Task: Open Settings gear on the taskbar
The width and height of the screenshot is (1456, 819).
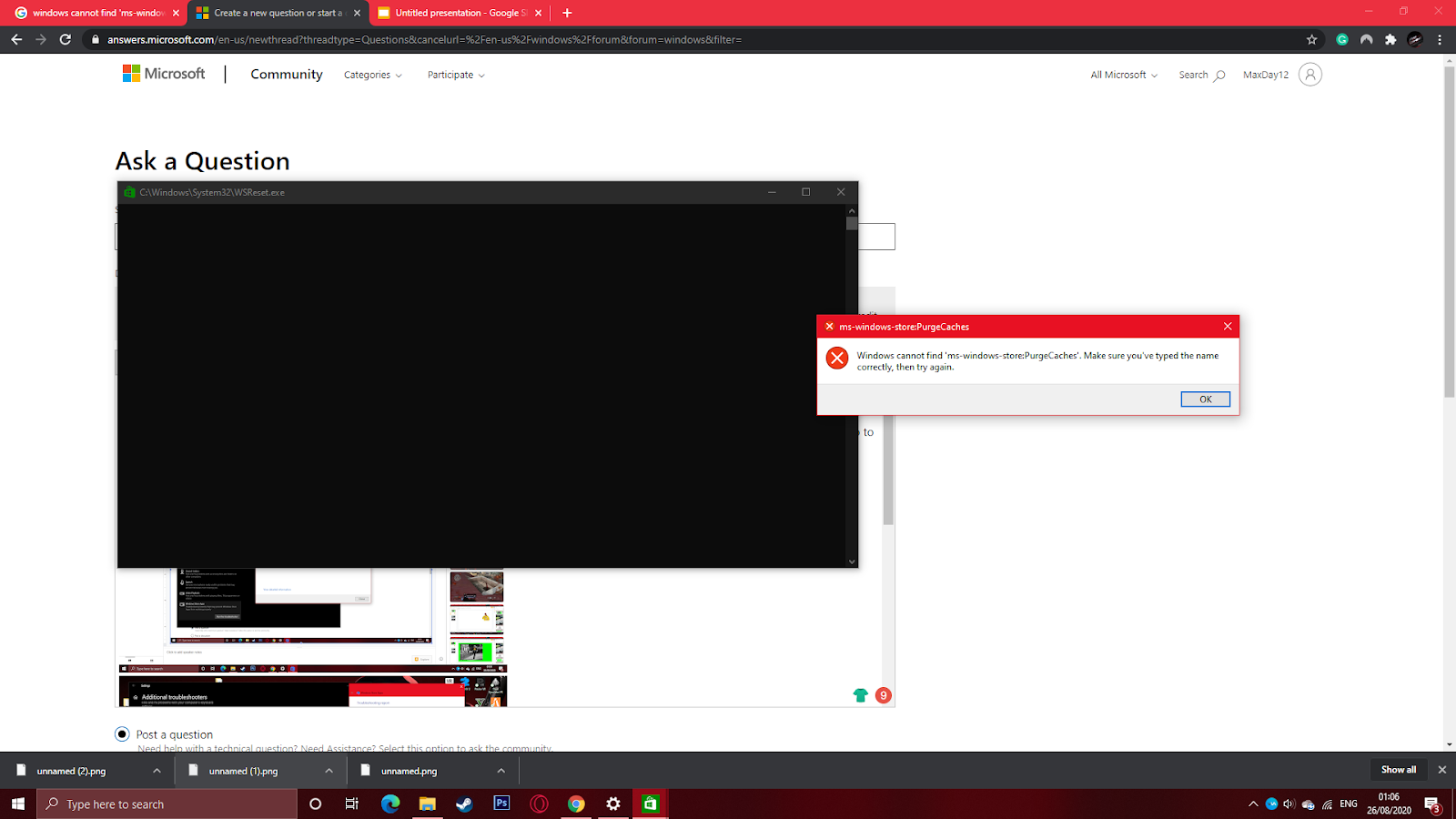Action: click(613, 804)
